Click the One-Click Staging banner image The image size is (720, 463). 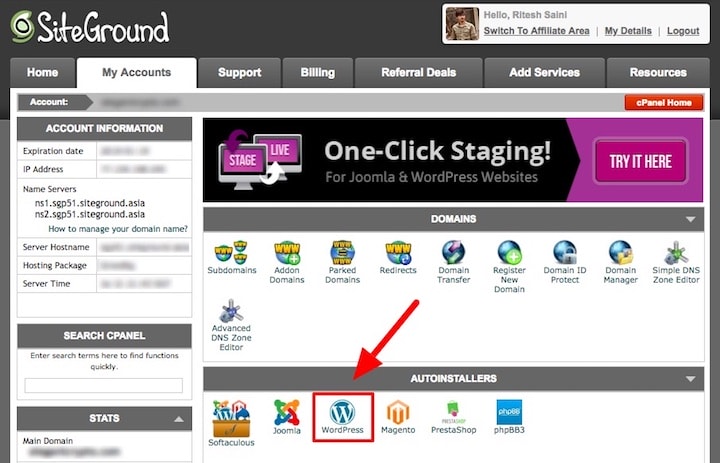(453, 160)
